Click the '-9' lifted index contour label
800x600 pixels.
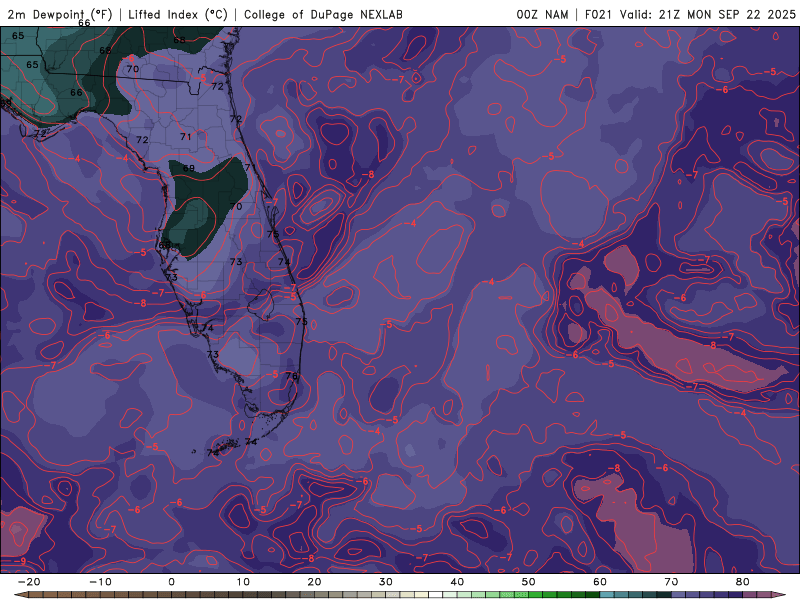tap(20, 561)
